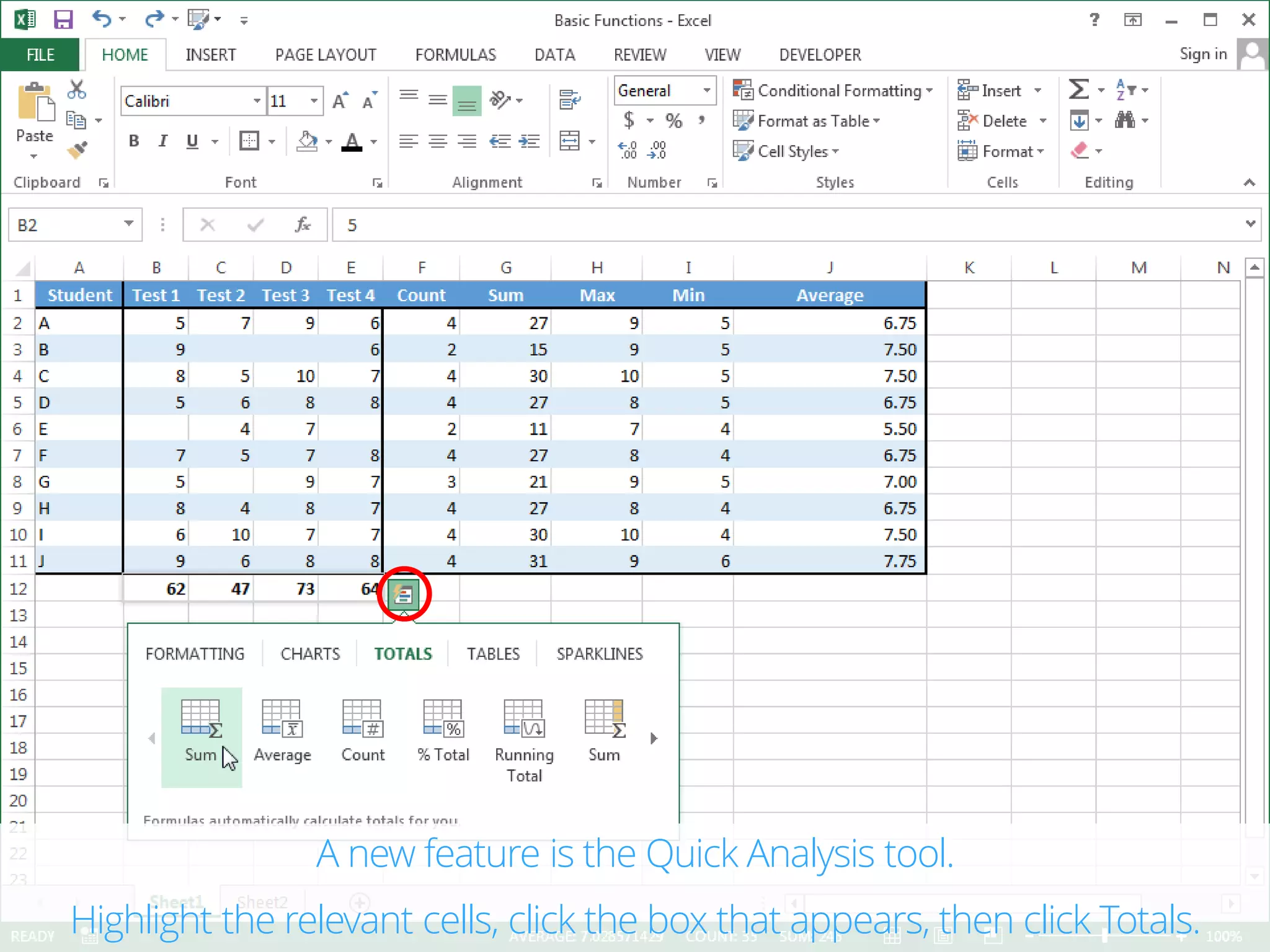Image resolution: width=1270 pixels, height=952 pixels.
Task: Open the FILE tab
Action: click(40, 55)
